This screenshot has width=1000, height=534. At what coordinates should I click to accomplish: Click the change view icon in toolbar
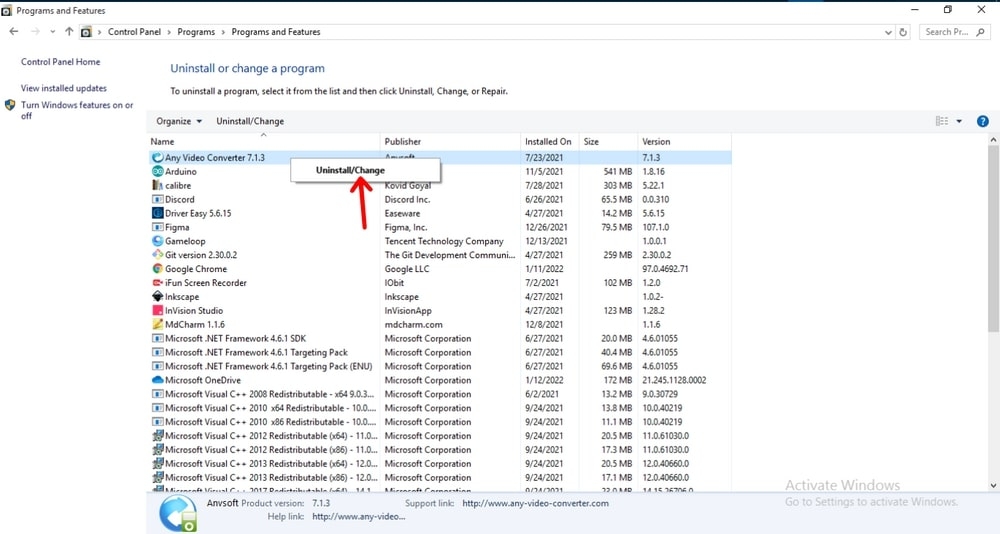[942, 121]
